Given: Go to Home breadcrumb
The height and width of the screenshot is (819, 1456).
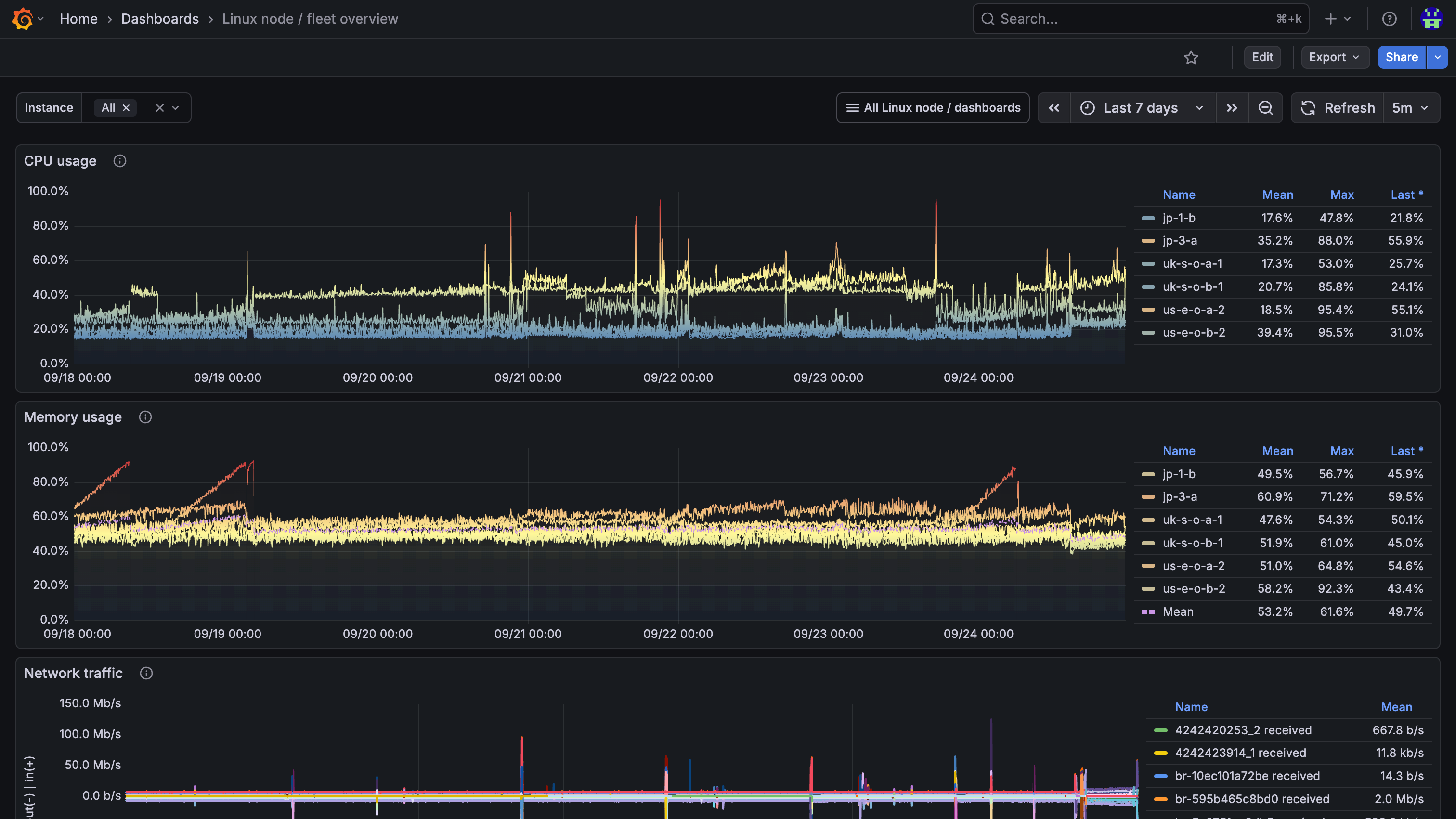Looking at the screenshot, I should [x=78, y=19].
